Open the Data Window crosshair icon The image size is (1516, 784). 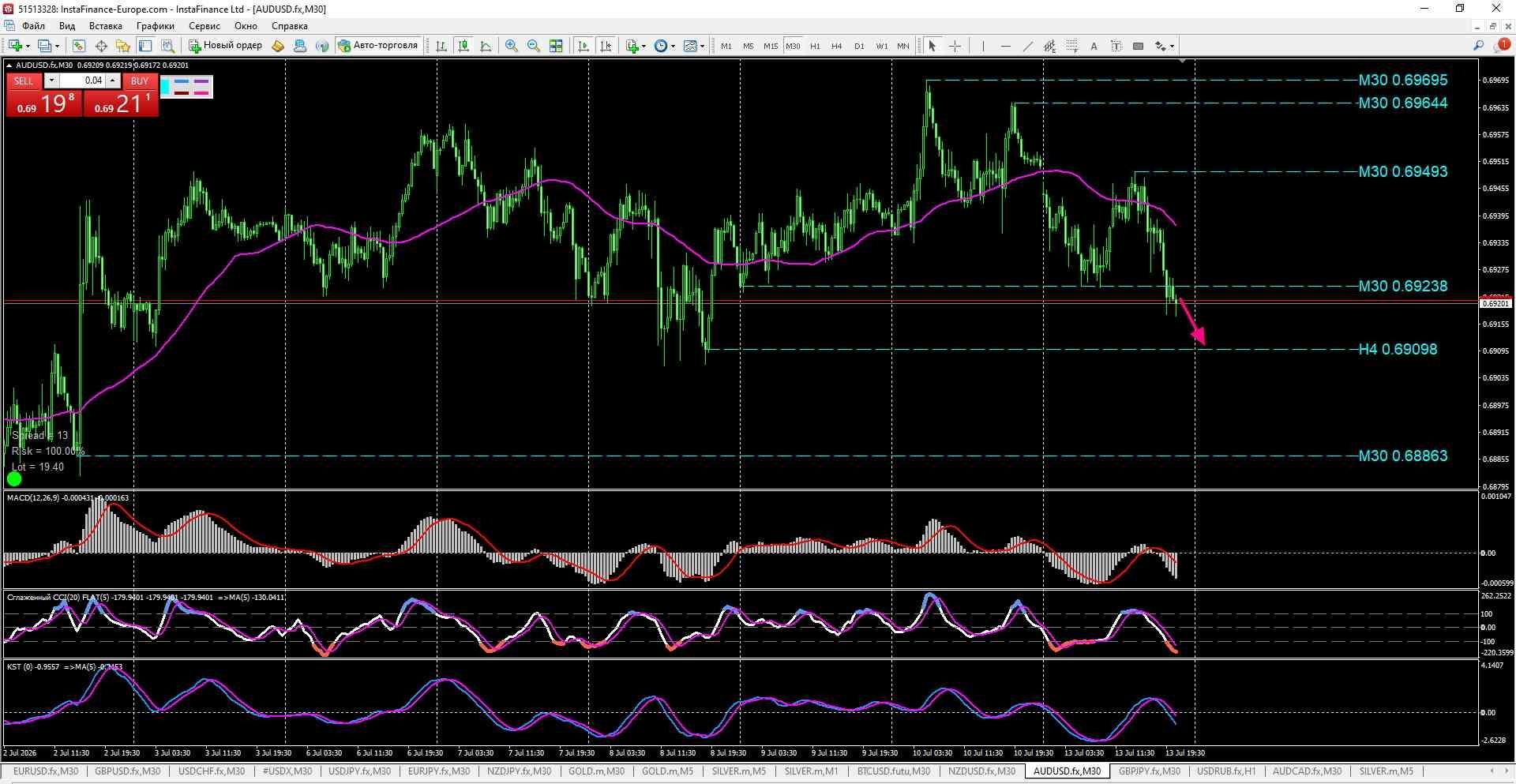(x=101, y=46)
